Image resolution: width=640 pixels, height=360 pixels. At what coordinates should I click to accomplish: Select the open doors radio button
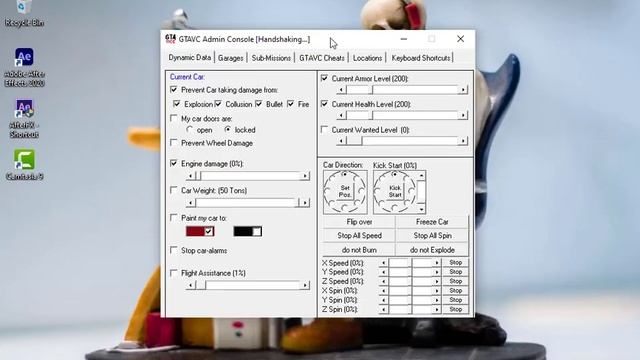(x=189, y=130)
